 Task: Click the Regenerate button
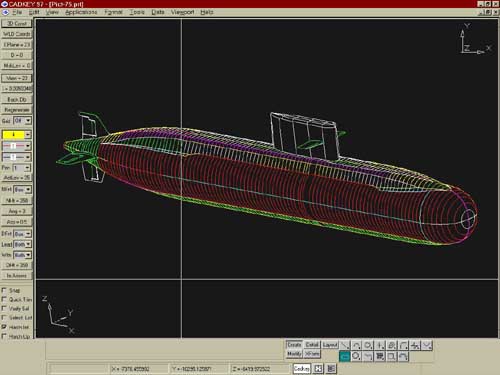pyautogui.click(x=17, y=110)
